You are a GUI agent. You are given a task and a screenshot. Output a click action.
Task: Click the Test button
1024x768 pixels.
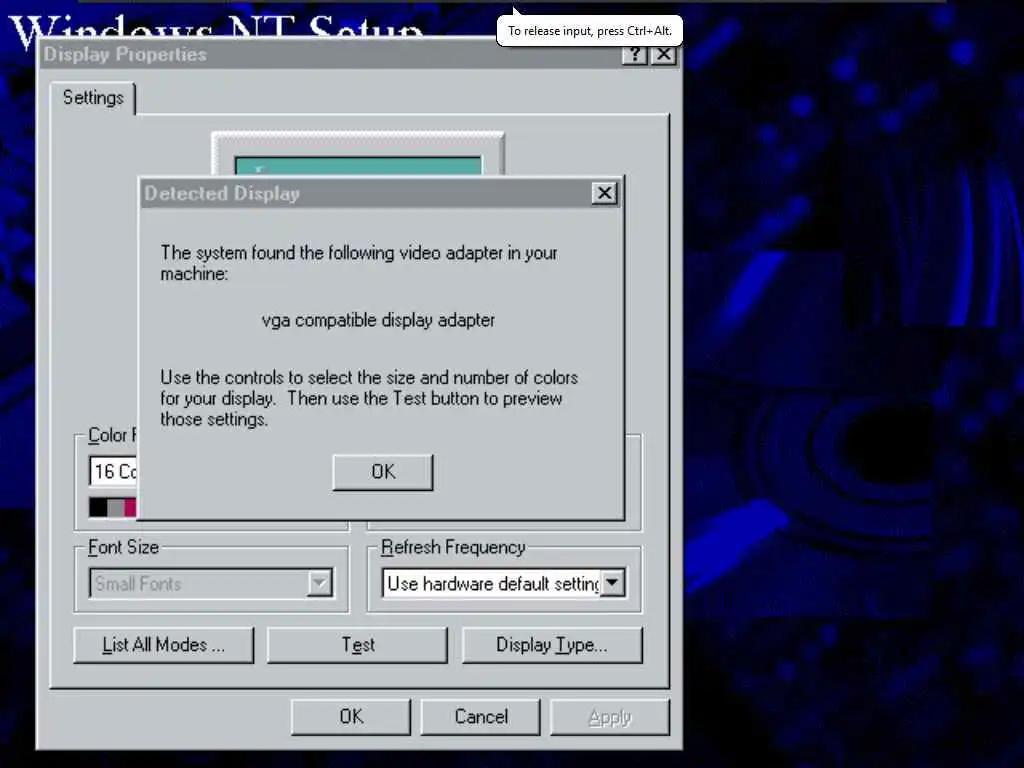click(x=357, y=645)
